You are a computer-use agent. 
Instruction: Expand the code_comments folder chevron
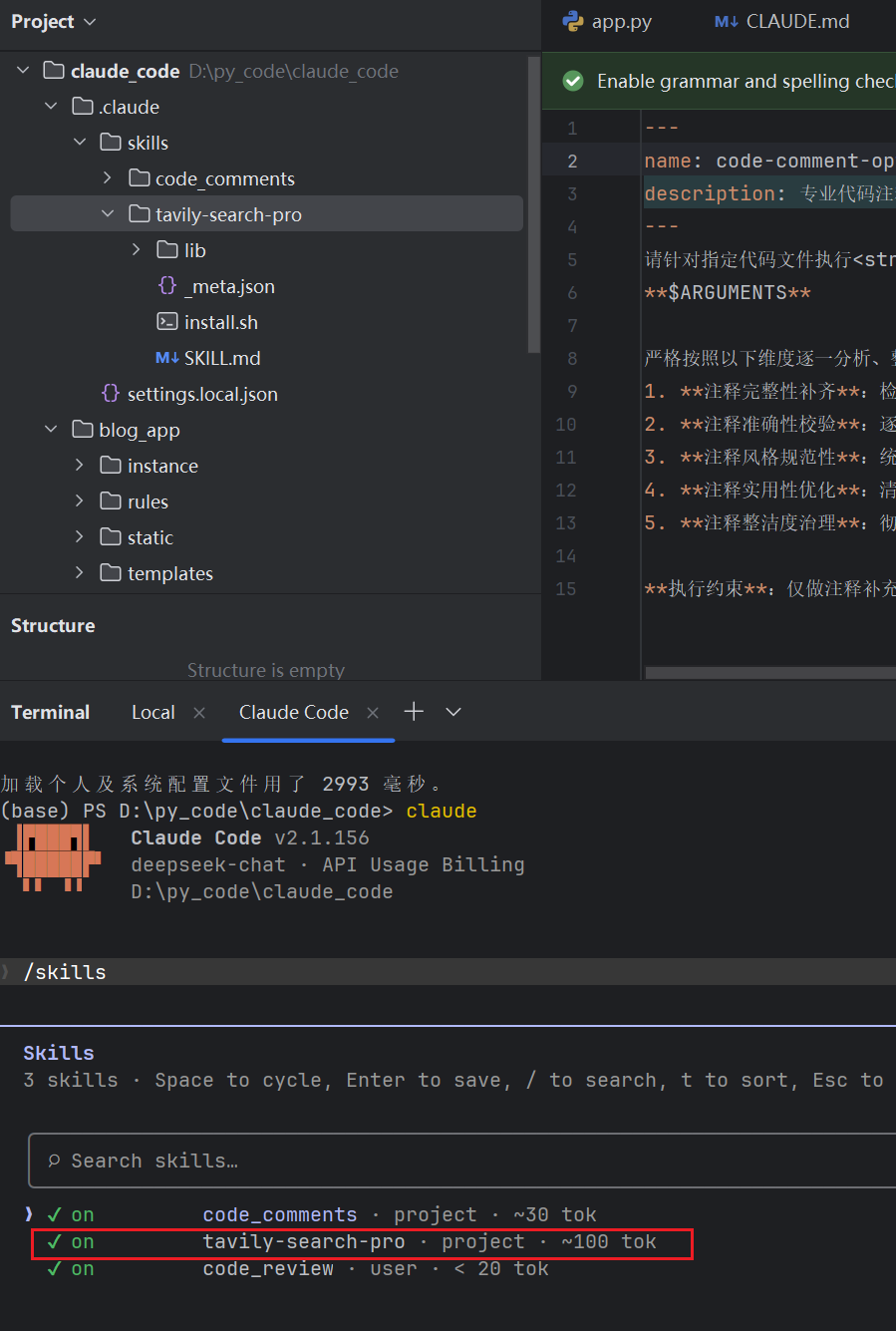coord(108,178)
